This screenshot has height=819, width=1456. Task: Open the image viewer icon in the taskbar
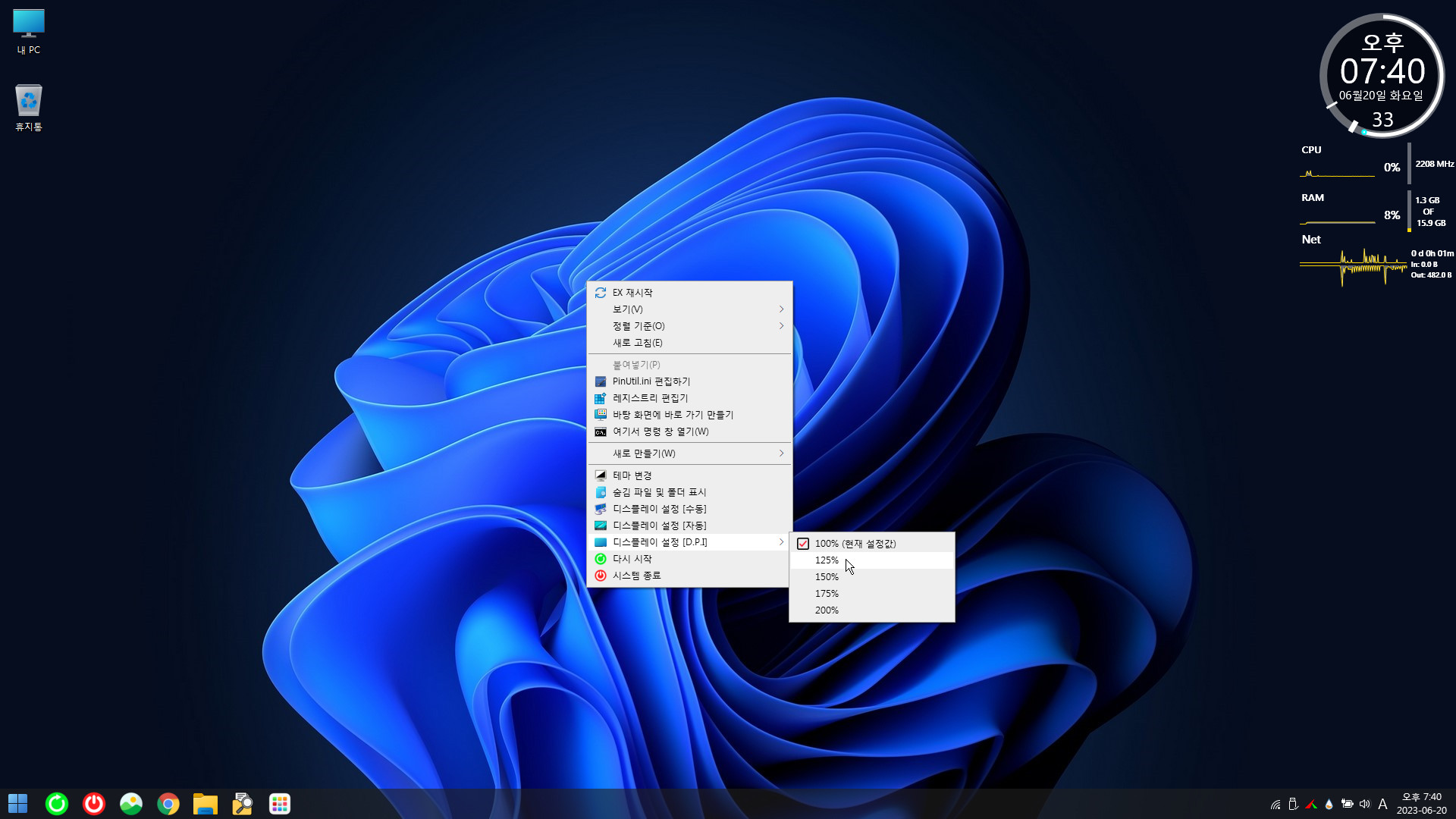pos(131,804)
